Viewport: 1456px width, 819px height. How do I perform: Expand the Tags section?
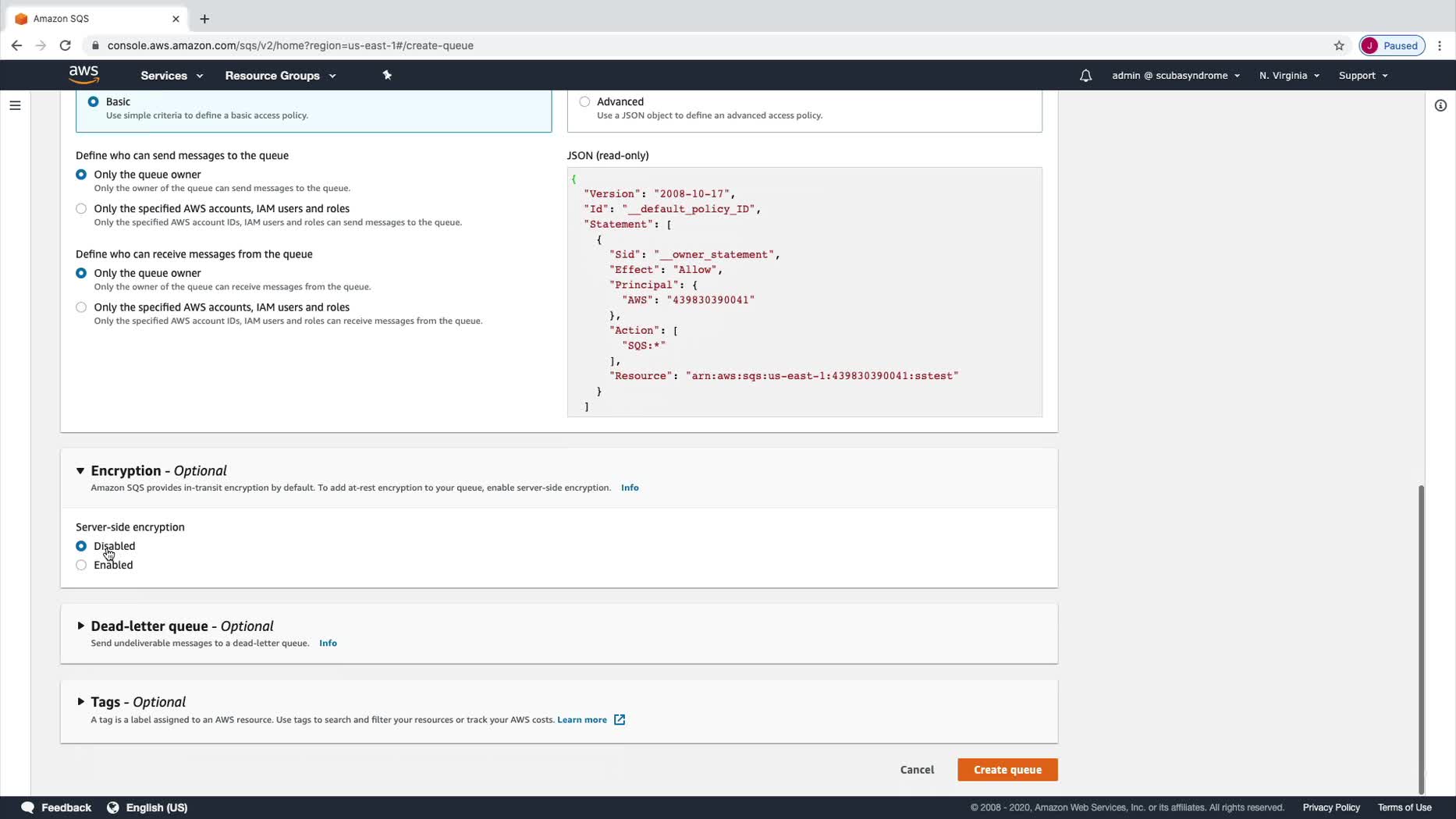coord(80,701)
